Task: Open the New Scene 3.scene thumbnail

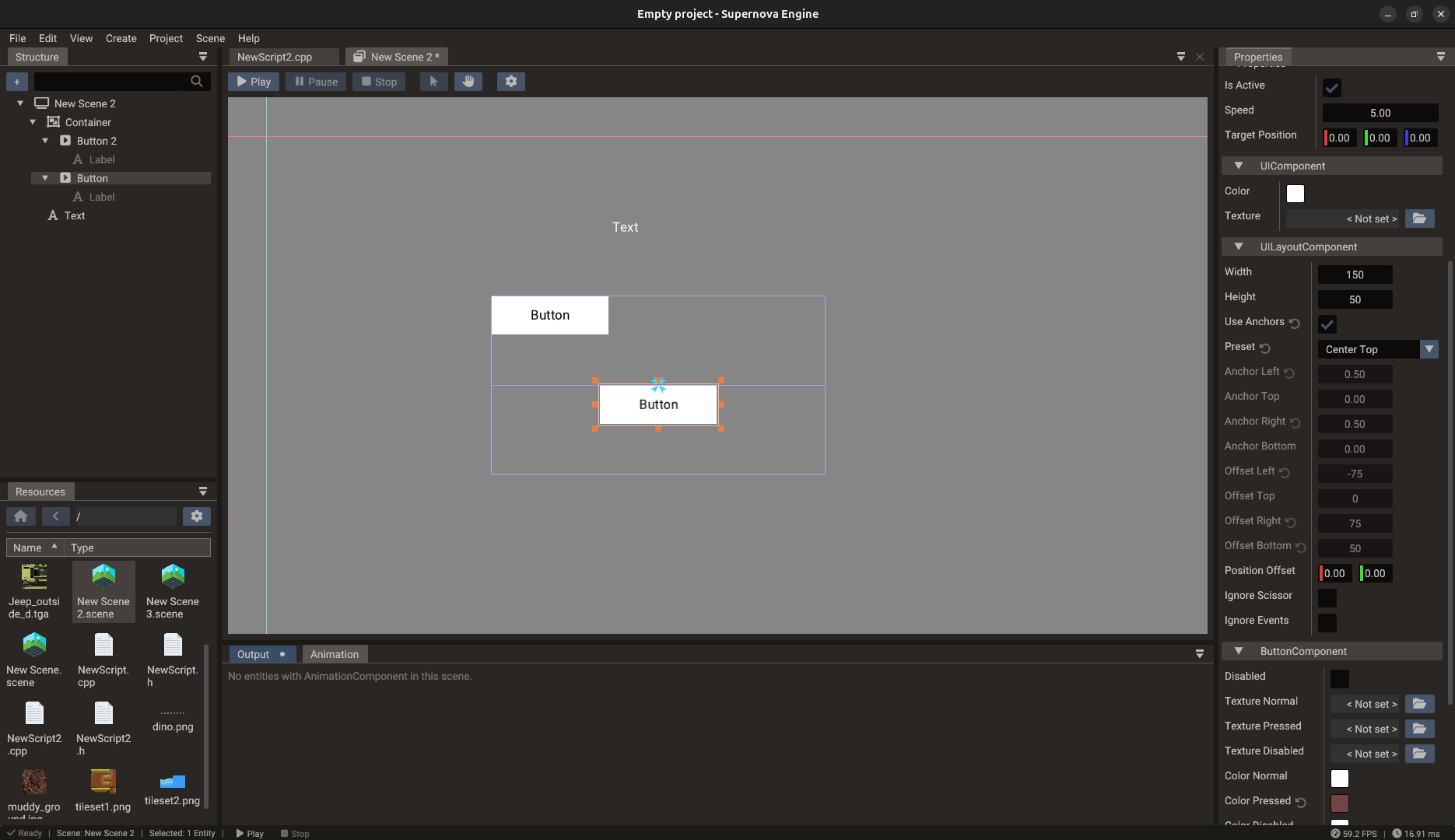Action: click(172, 576)
